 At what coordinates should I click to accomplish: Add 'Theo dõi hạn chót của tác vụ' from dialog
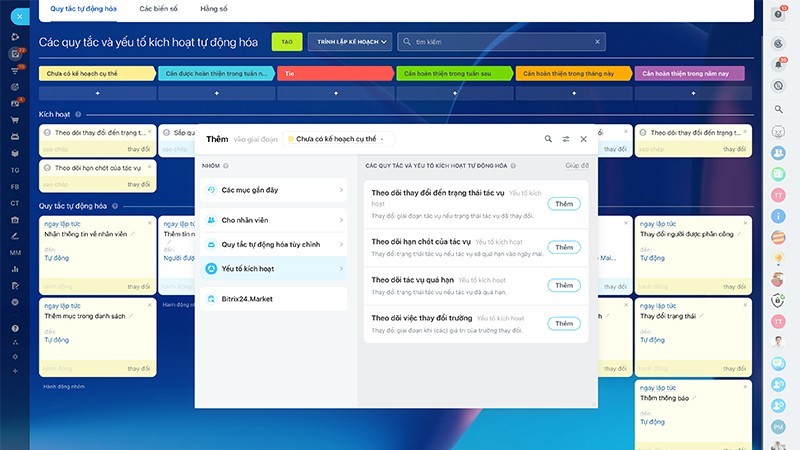564,247
